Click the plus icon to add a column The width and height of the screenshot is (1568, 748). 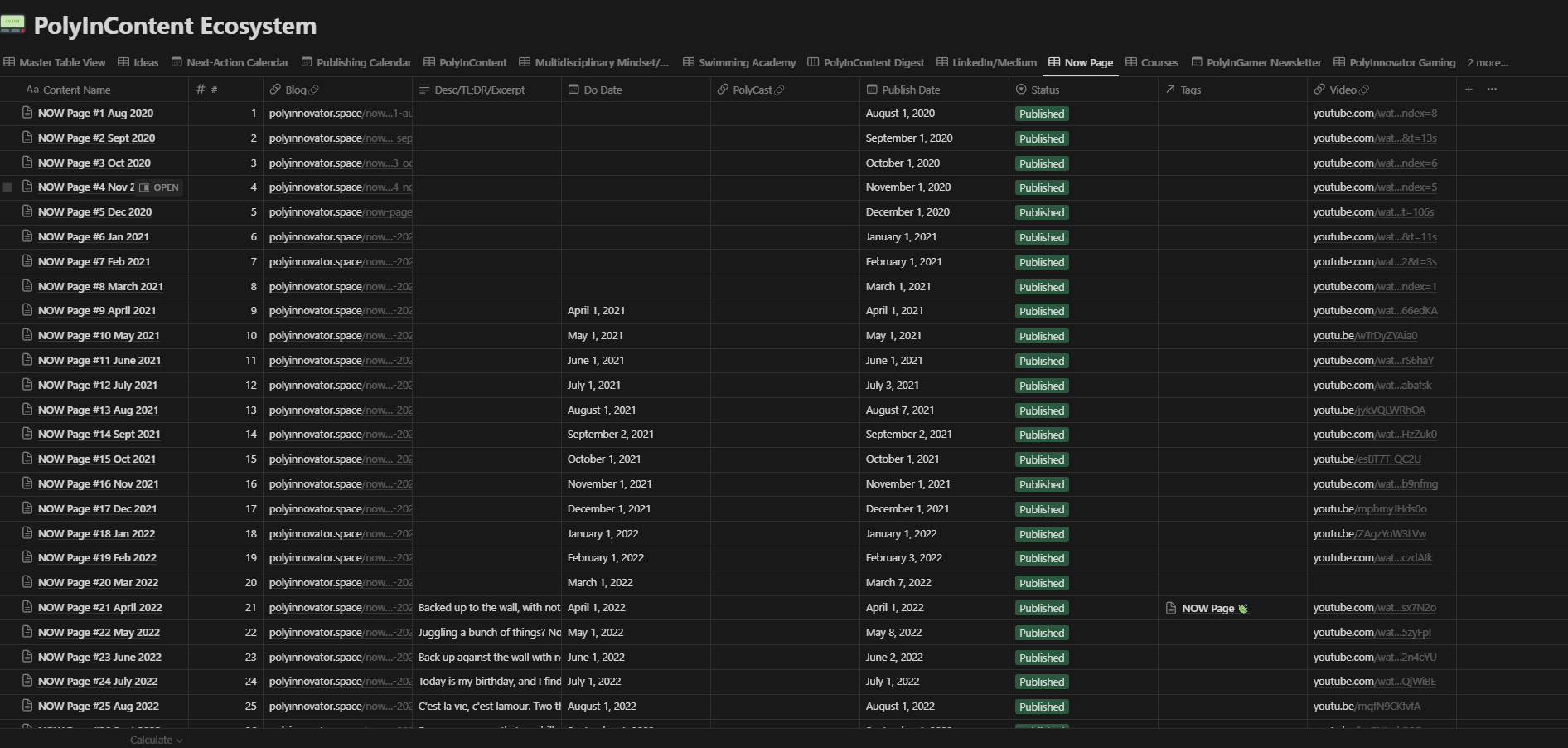[1468, 90]
